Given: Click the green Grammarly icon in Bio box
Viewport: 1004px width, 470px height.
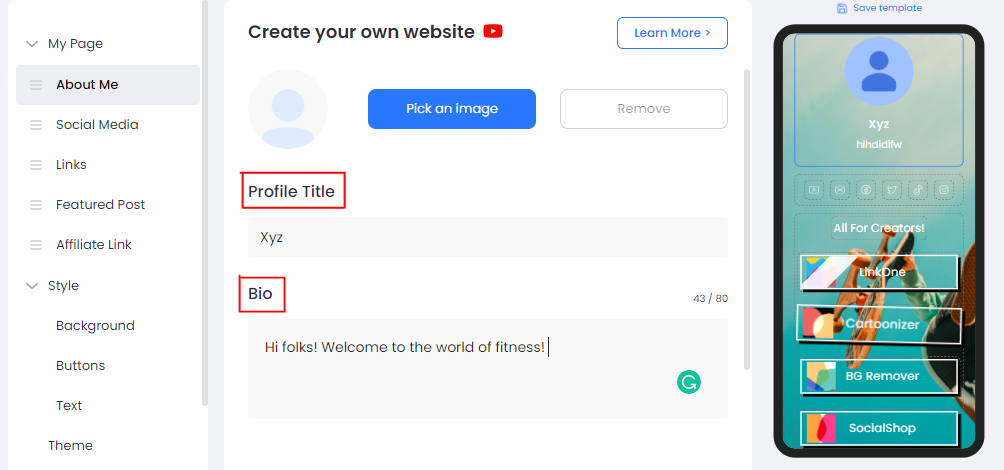Looking at the screenshot, I should 689,381.
